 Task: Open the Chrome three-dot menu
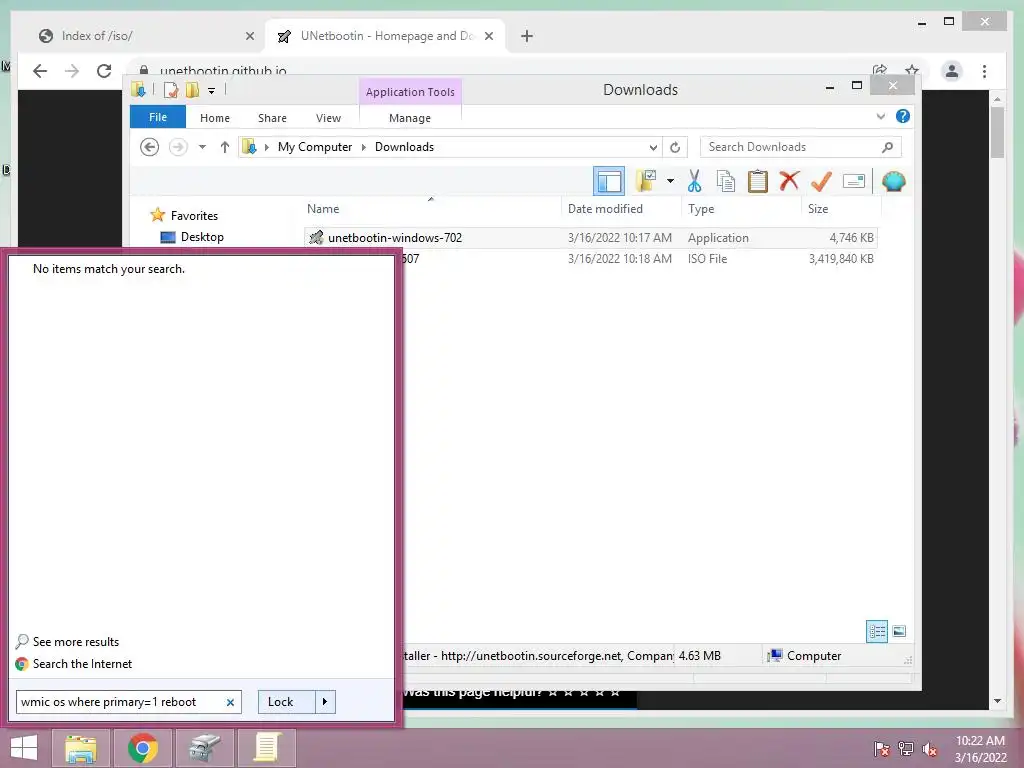tap(984, 71)
